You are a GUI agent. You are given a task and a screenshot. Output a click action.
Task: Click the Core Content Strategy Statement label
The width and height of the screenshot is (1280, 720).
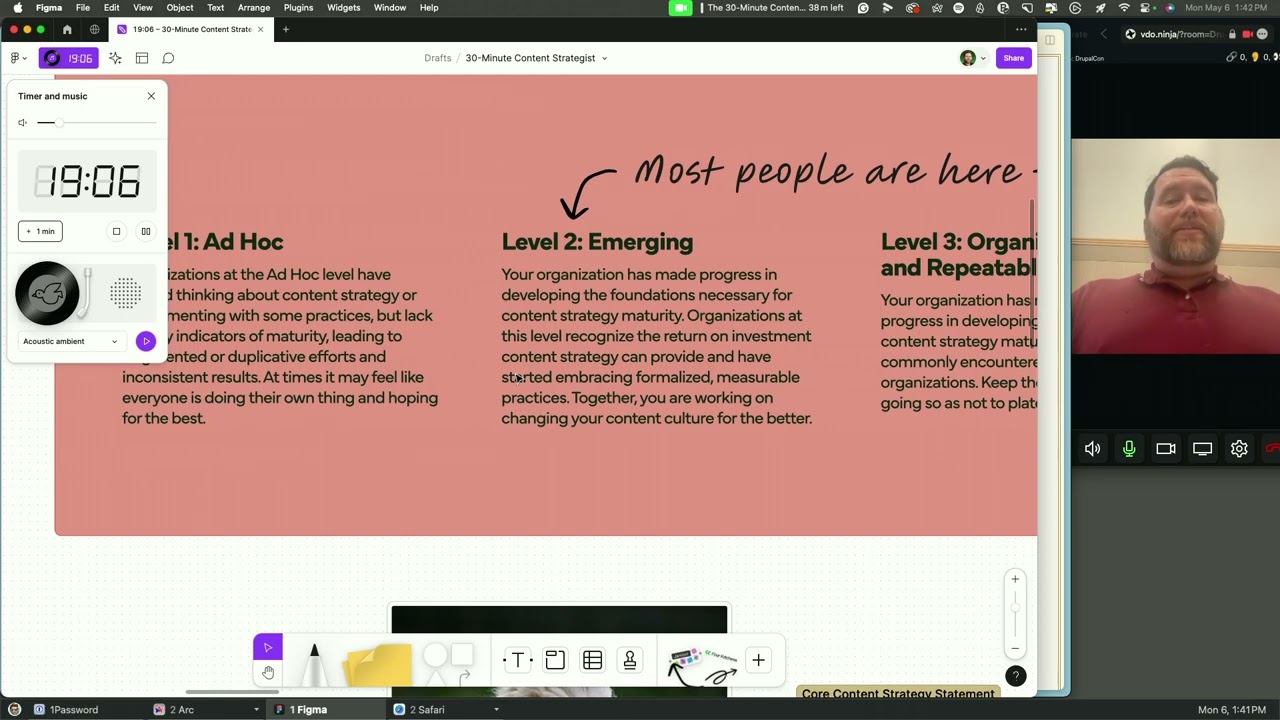point(898,693)
